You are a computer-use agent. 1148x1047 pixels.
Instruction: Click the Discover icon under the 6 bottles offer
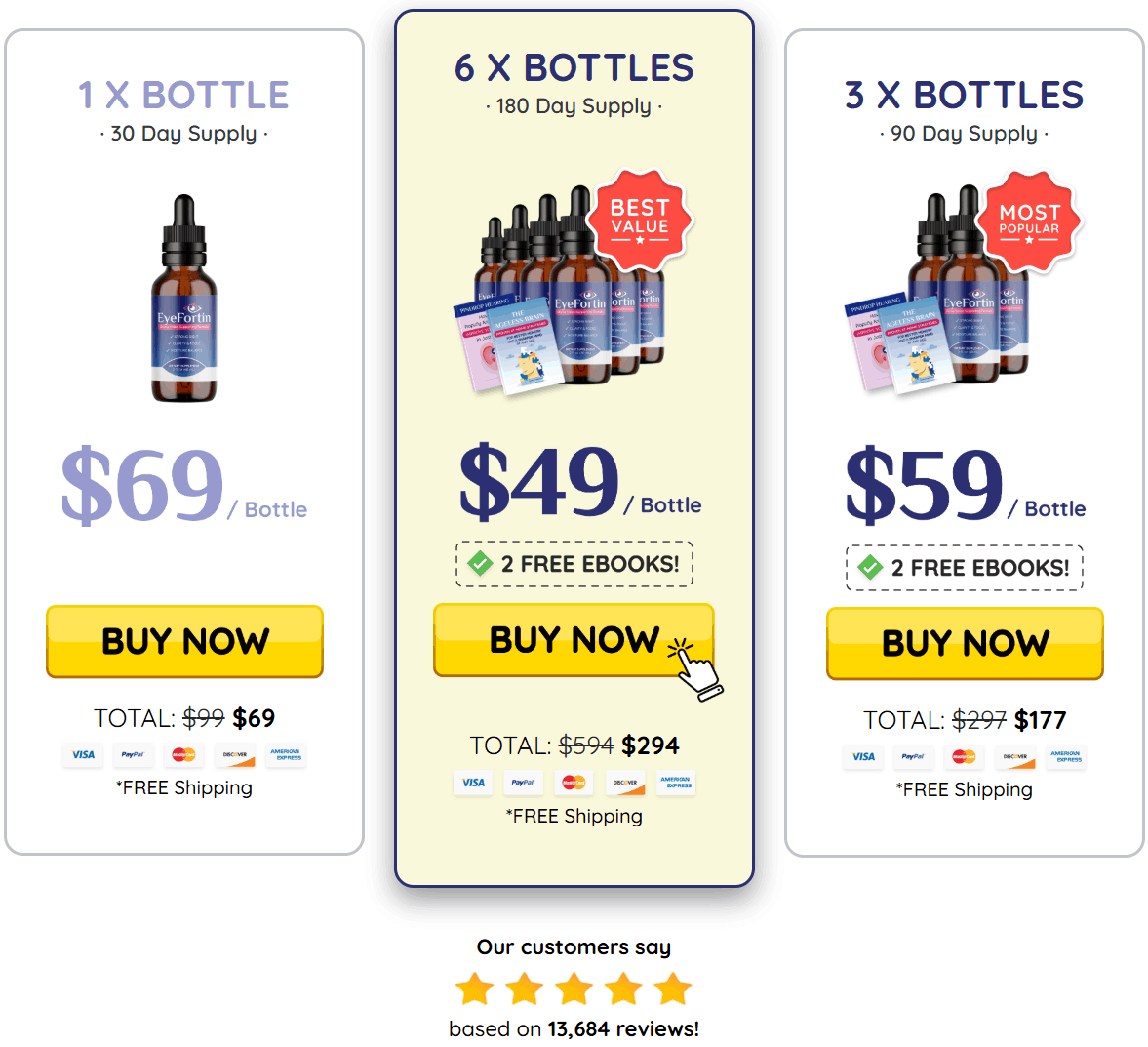pyautogui.click(x=624, y=783)
